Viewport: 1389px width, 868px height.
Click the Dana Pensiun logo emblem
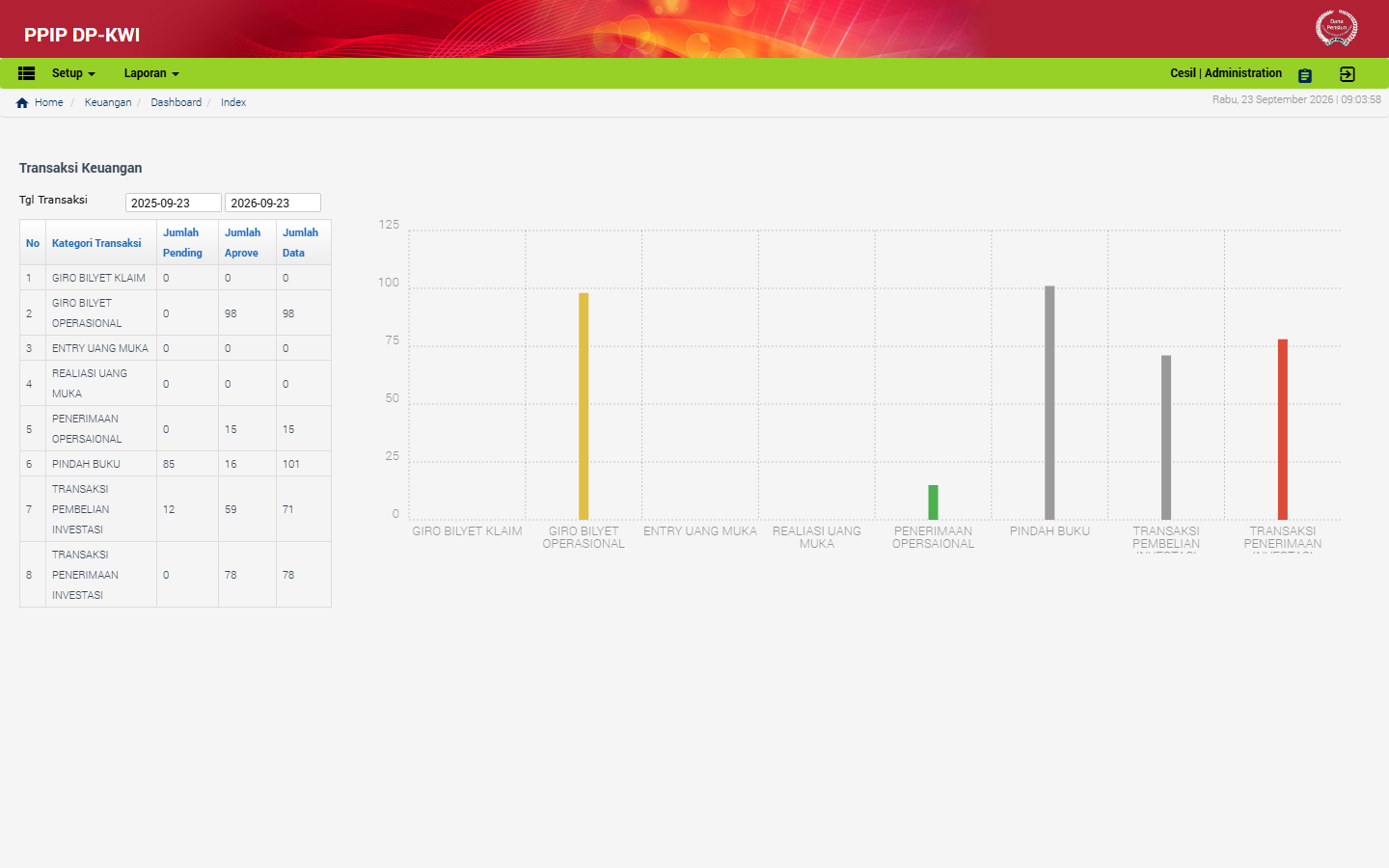[x=1337, y=27]
